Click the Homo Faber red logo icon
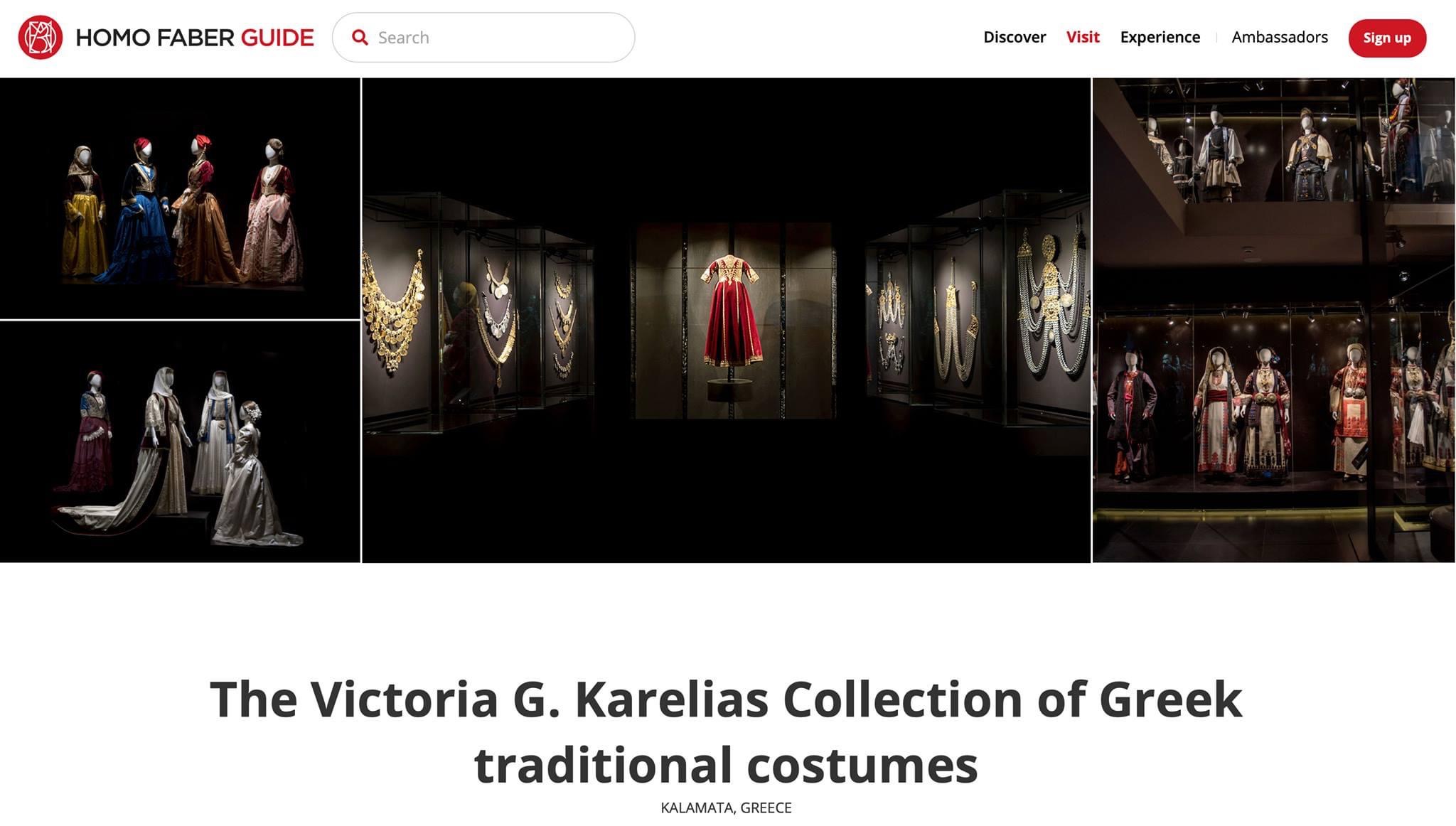This screenshot has height=826, width=1456. [x=41, y=38]
